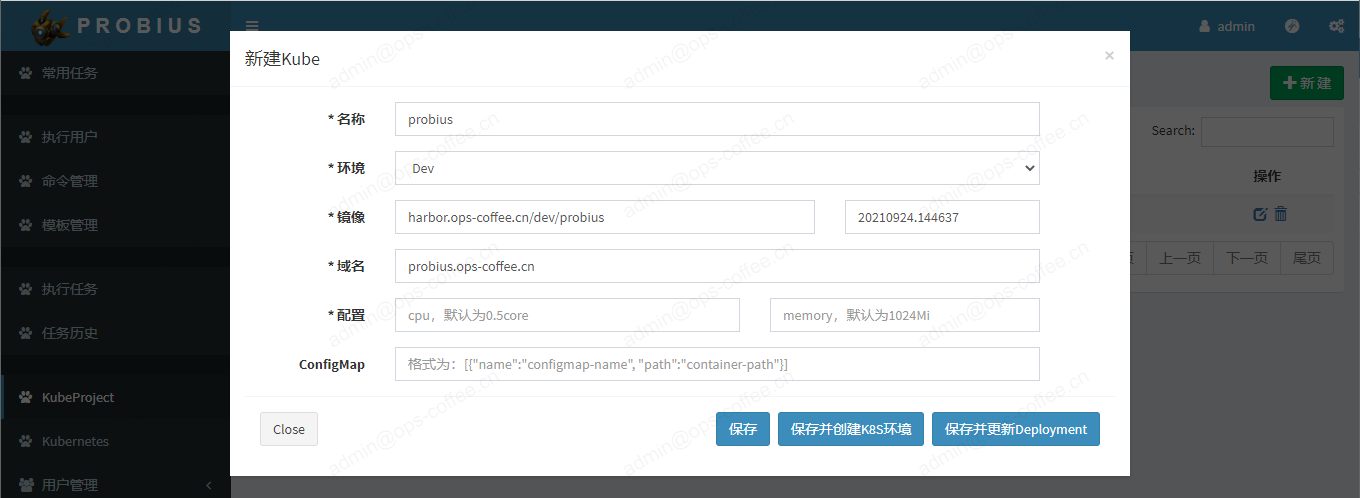Click the Probius logo icon
Viewport: 1360px width, 498px height.
click(48, 26)
